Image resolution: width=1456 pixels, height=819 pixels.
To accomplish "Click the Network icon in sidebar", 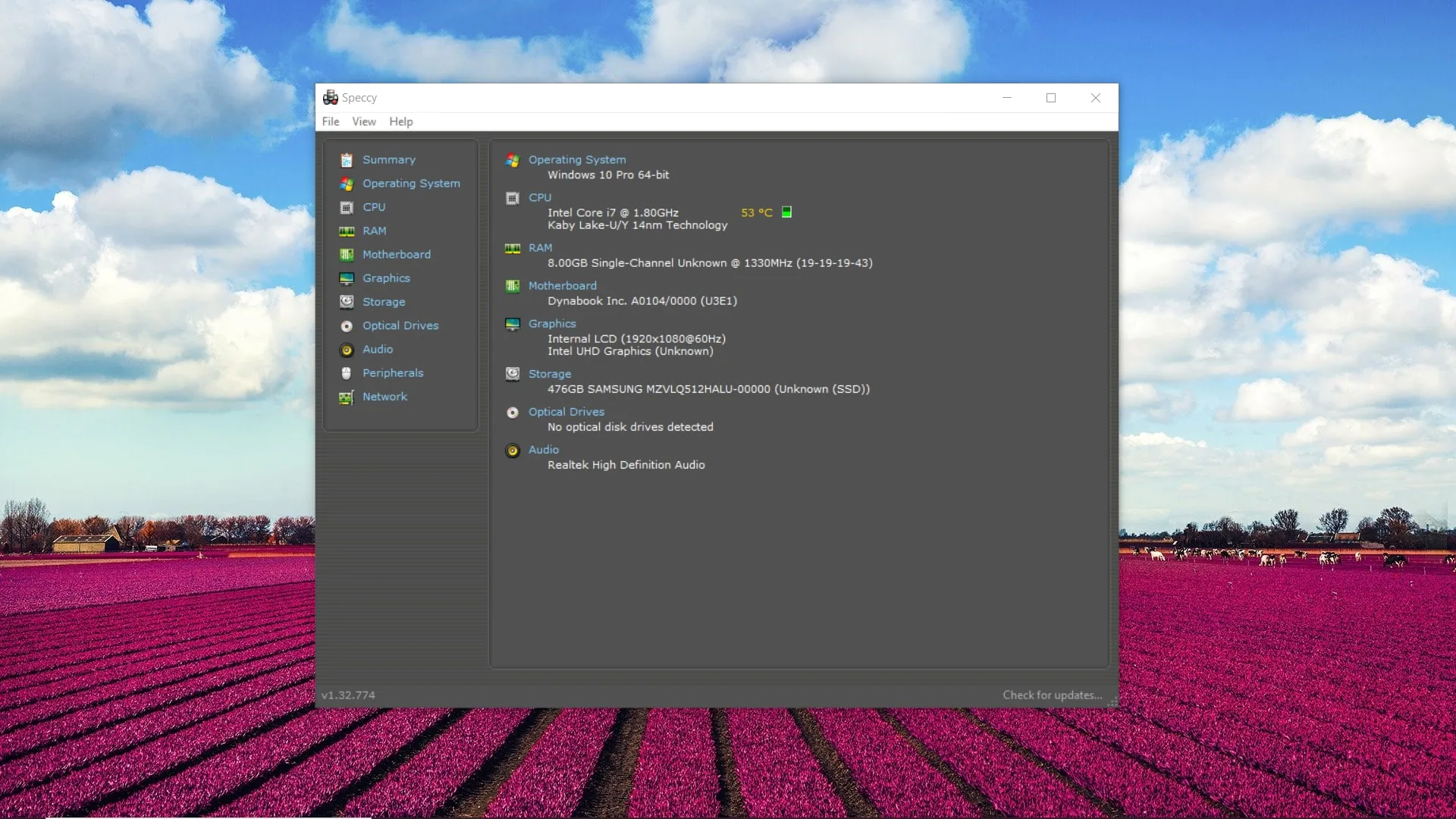I will (347, 397).
